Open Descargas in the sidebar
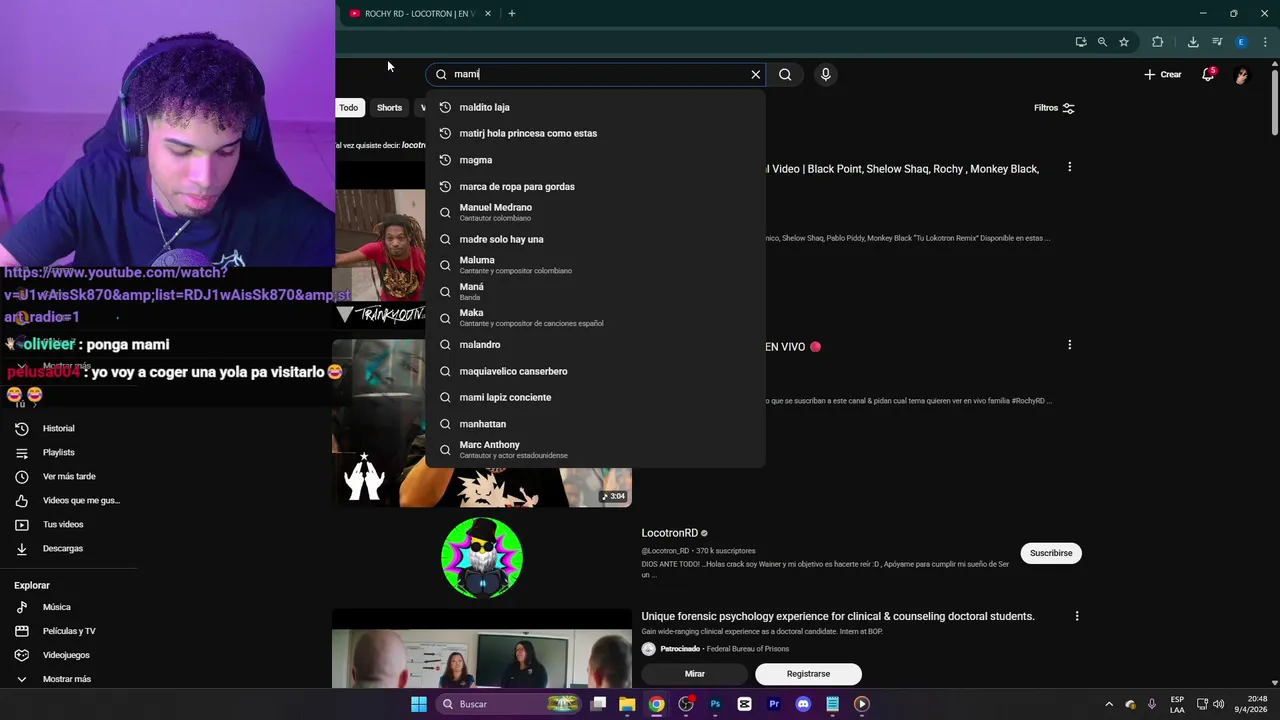Viewport: 1280px width, 720px height. click(x=62, y=548)
